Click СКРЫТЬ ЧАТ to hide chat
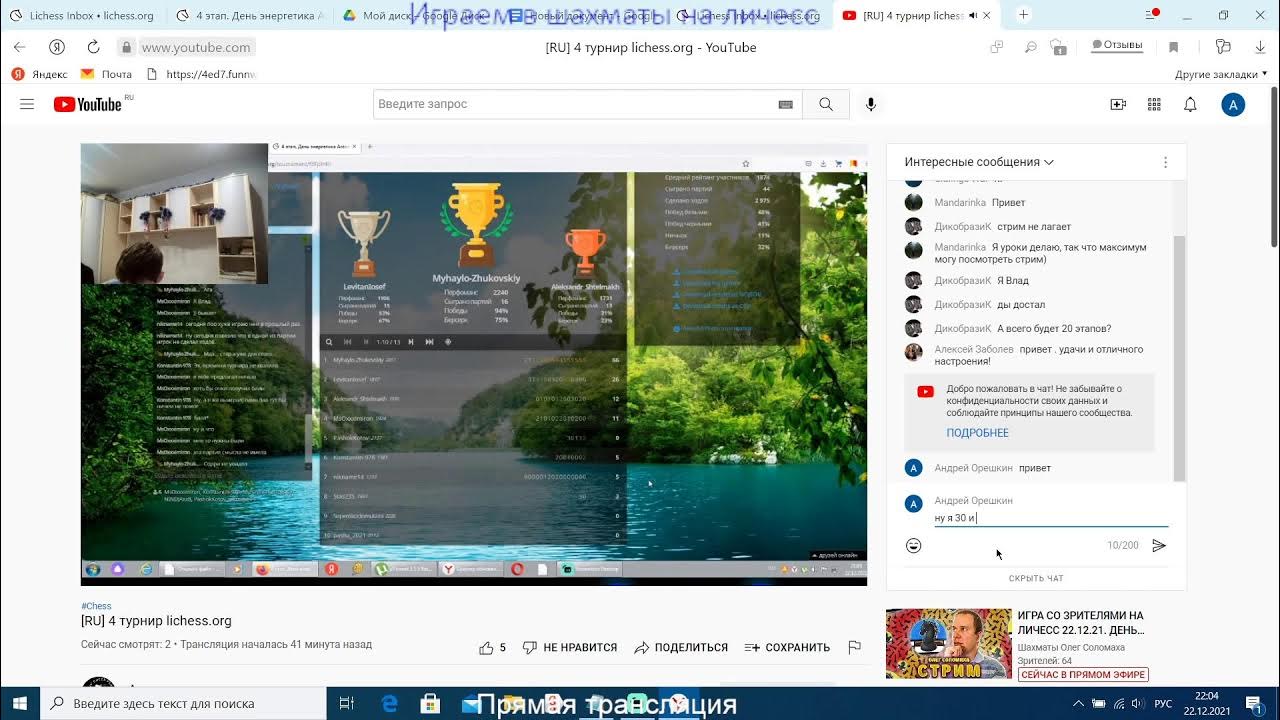The width and height of the screenshot is (1280, 720). point(1036,578)
